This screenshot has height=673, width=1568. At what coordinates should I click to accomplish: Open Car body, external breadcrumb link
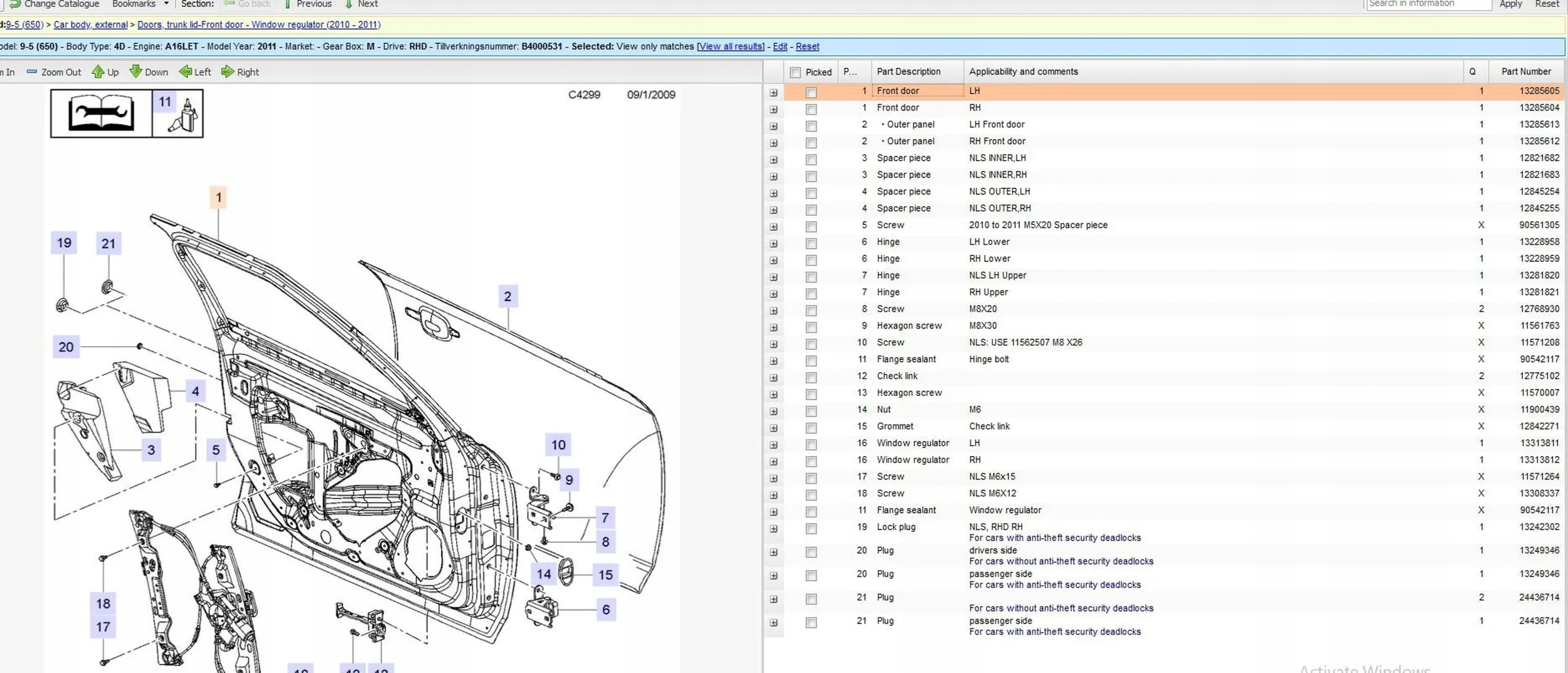pyautogui.click(x=90, y=24)
